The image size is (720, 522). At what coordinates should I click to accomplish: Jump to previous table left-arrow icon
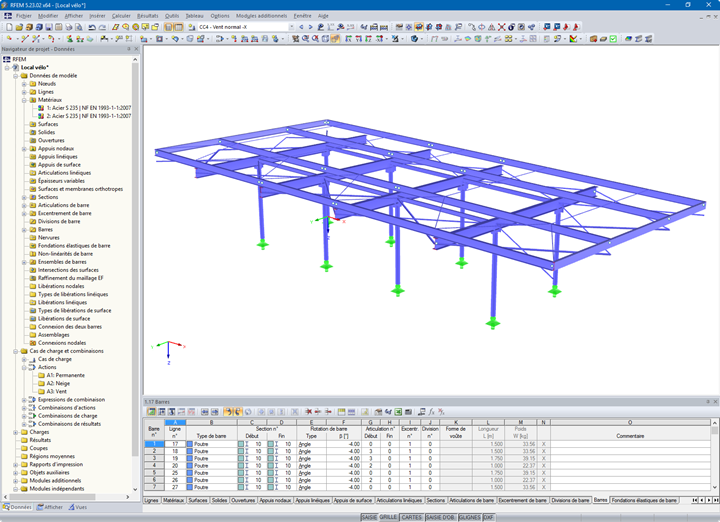pos(204,412)
